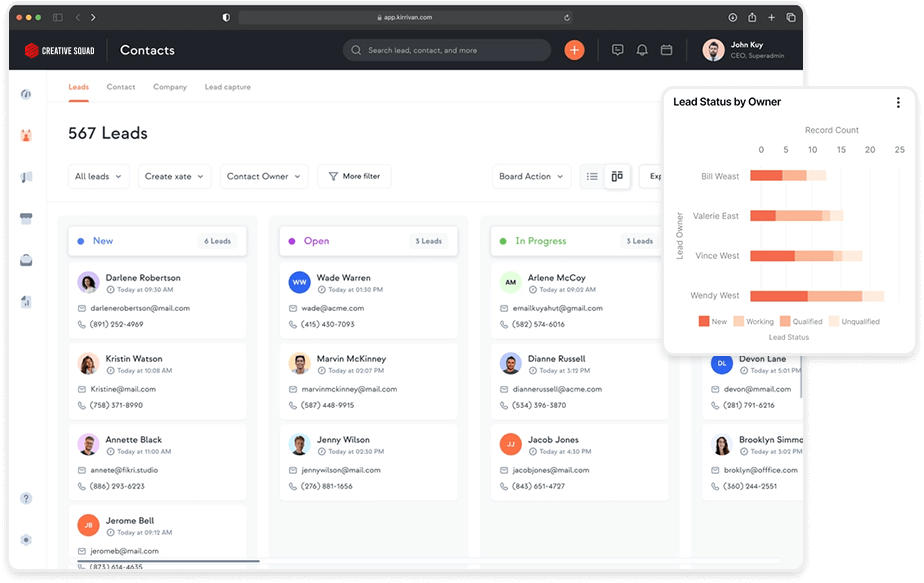Click Jerome Bell's JB avatar
The image size is (924, 583).
click(88, 525)
